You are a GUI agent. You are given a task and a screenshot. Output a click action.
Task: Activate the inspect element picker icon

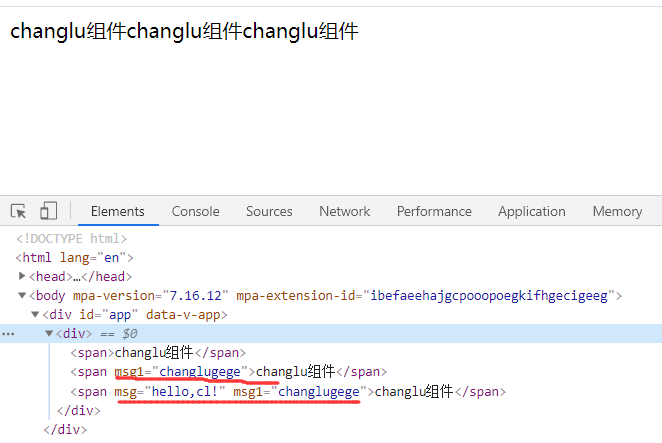19,211
